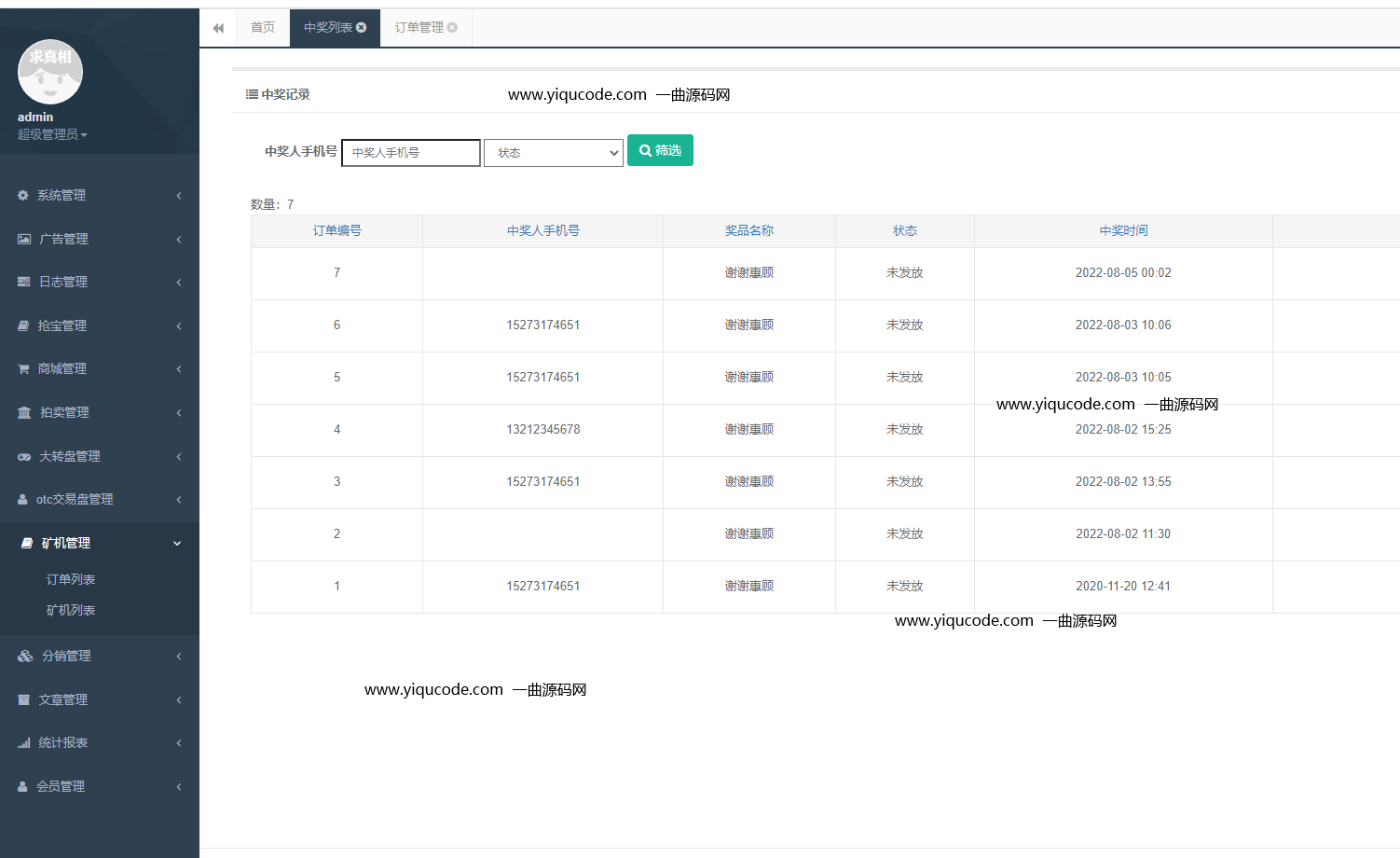Click order number 7 cell
This screenshot has width=1400, height=858.
click(337, 272)
